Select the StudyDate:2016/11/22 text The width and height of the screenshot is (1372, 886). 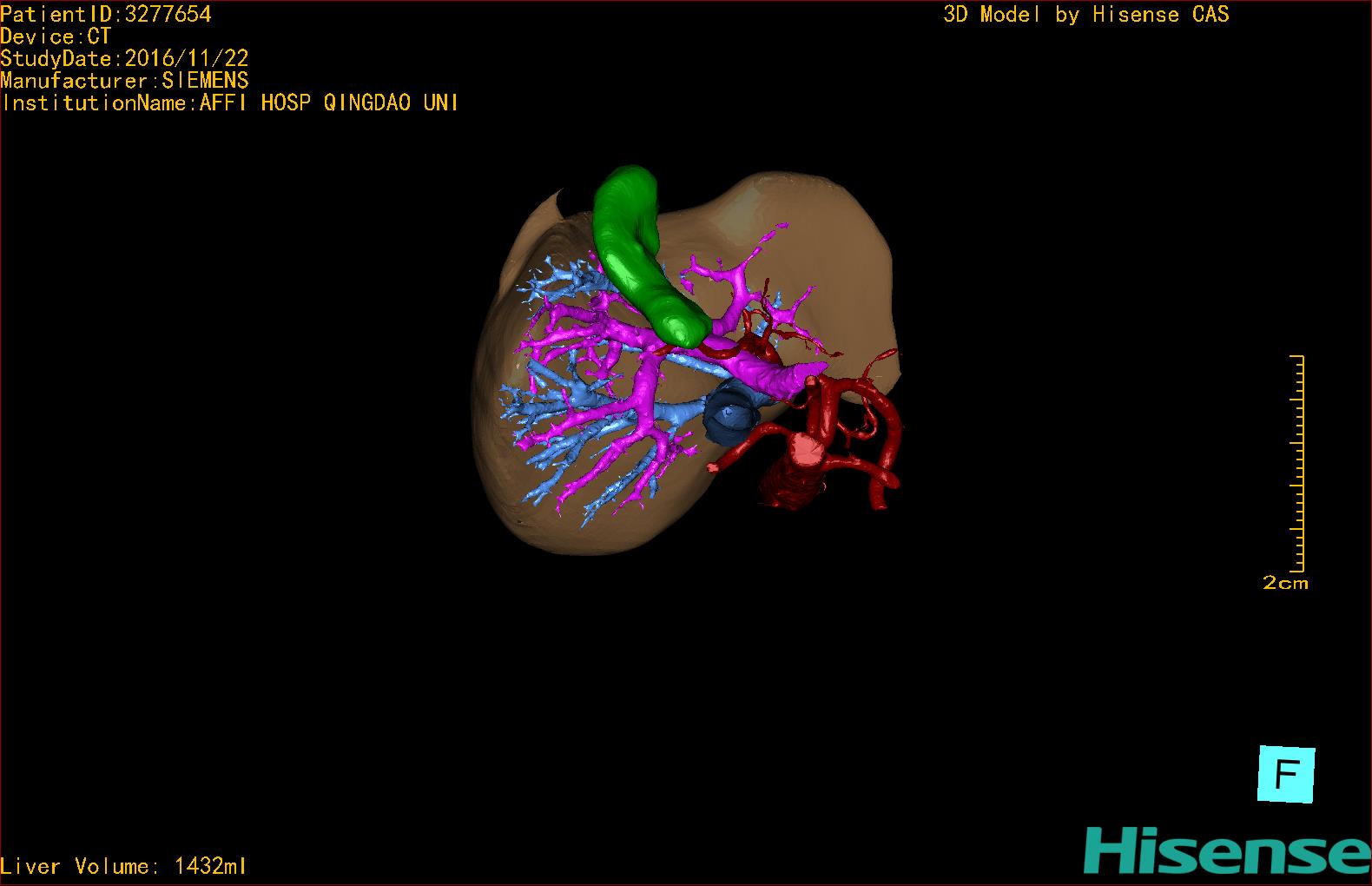(x=124, y=58)
